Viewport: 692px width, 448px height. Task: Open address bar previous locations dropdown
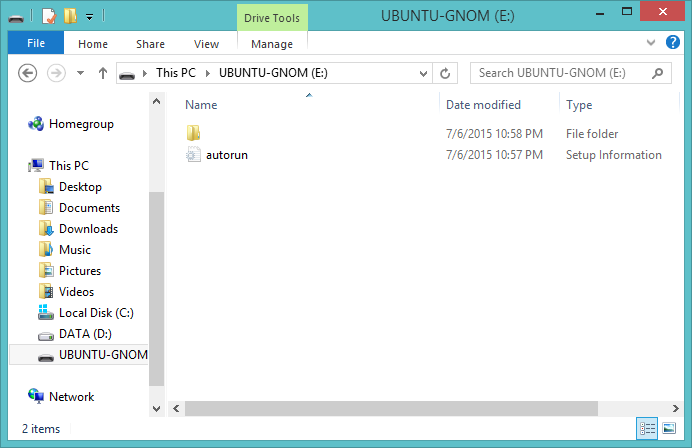point(423,74)
